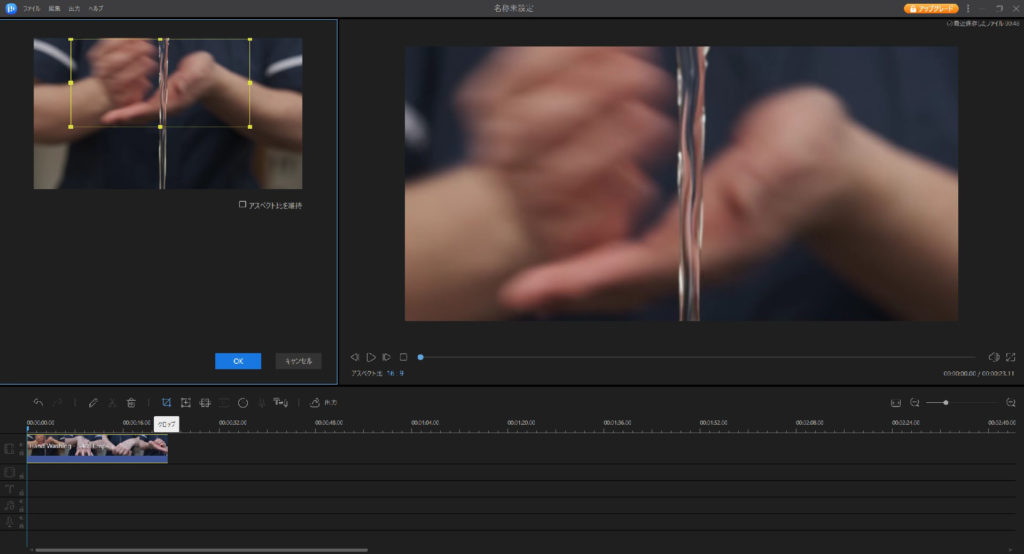Open the 編集 menu

(x=54, y=8)
